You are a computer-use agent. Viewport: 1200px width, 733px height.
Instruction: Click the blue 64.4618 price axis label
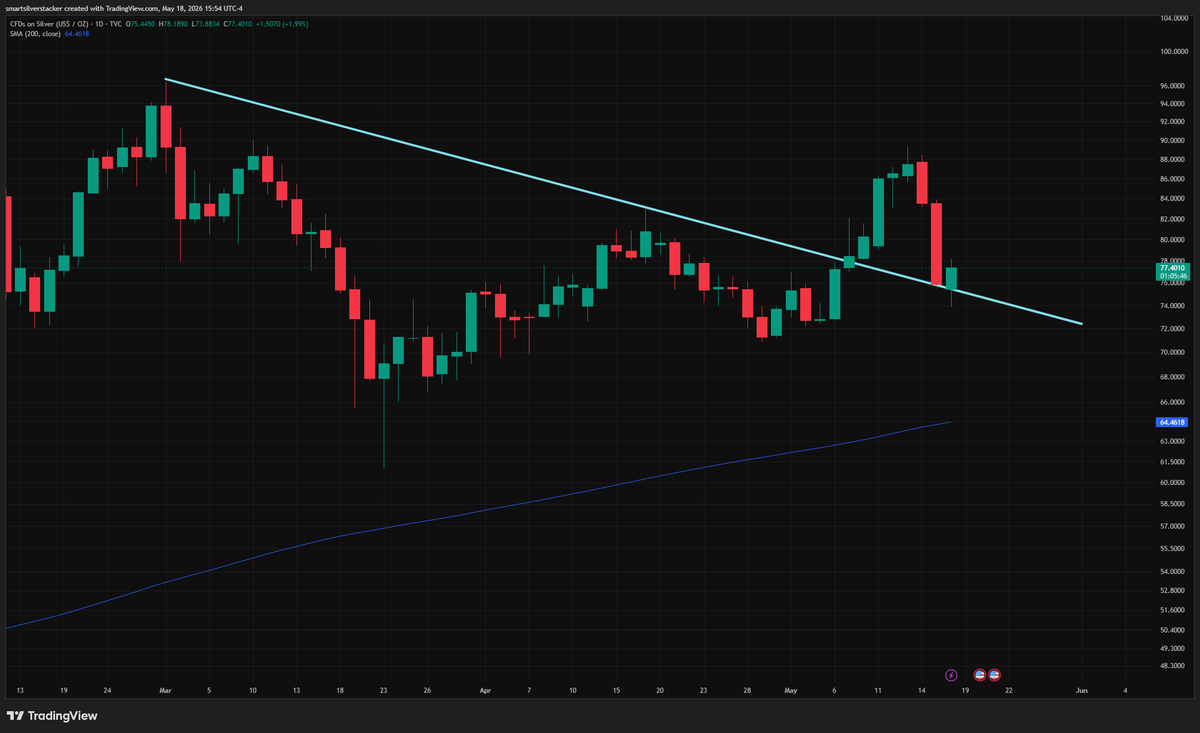1171,422
